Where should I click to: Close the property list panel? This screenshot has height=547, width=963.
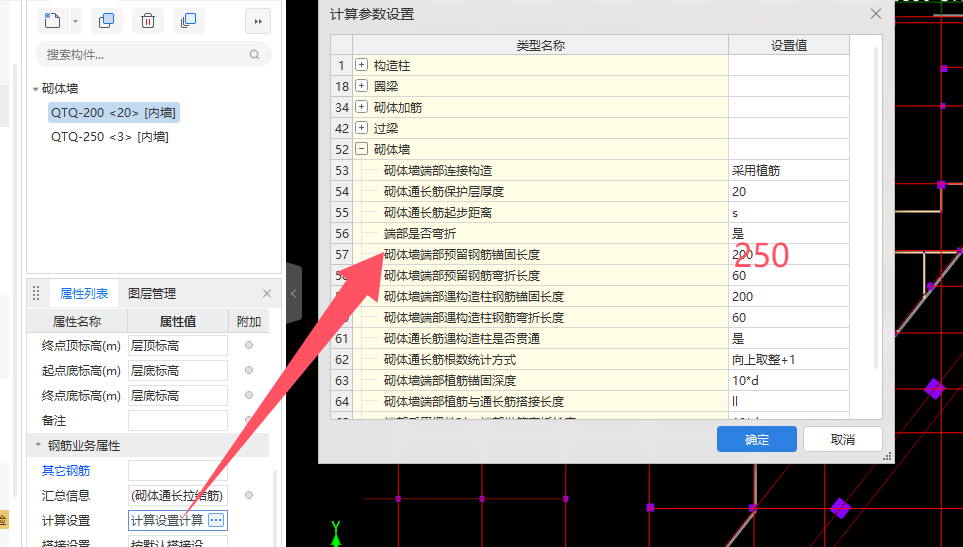[x=267, y=293]
